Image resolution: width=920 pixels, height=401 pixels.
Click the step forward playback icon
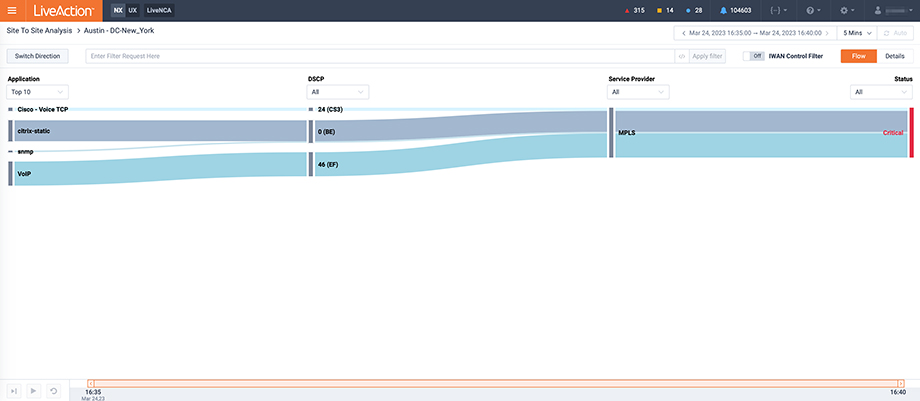13,391
